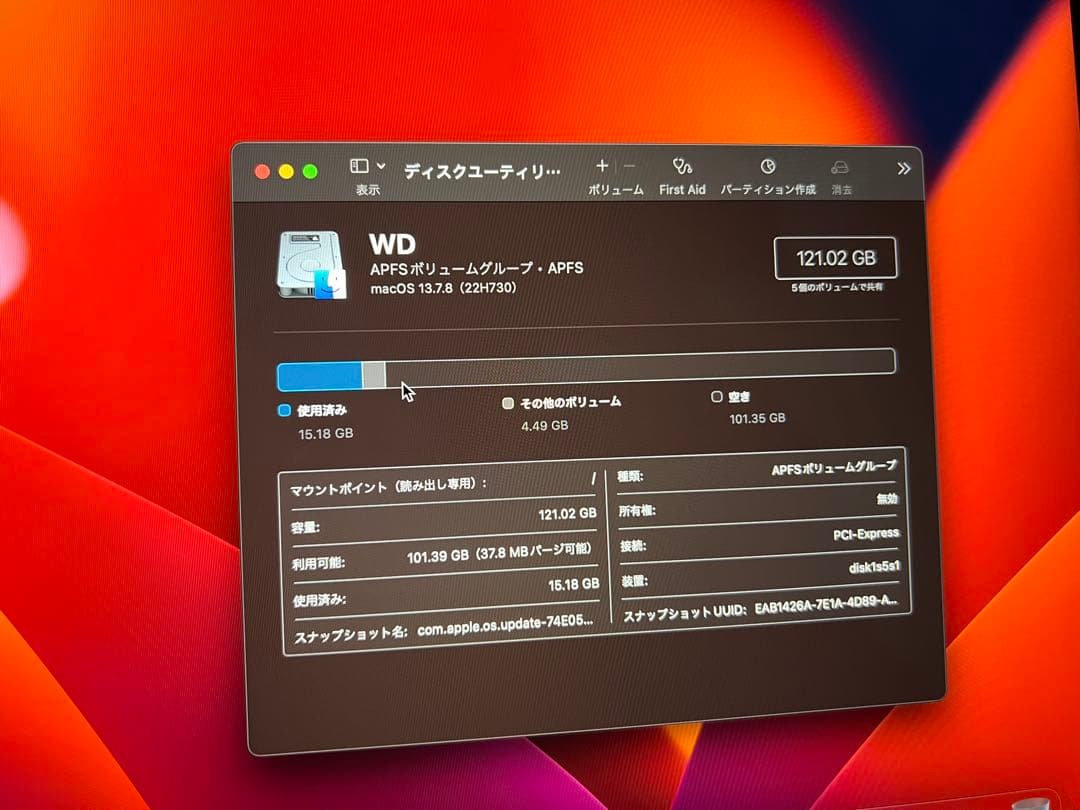Click the APFSボリュームグループ・APFS subtitle
This screenshot has width=1080, height=810.
click(x=477, y=268)
